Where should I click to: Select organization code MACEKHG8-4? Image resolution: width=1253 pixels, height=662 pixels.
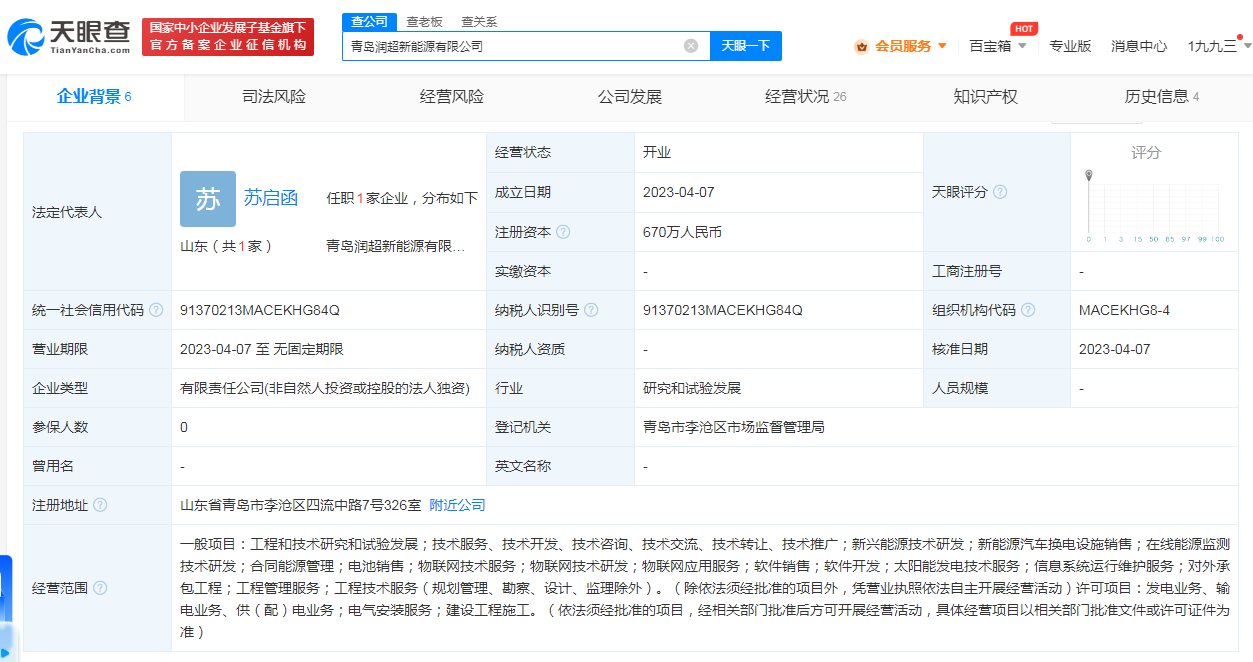(x=1124, y=310)
